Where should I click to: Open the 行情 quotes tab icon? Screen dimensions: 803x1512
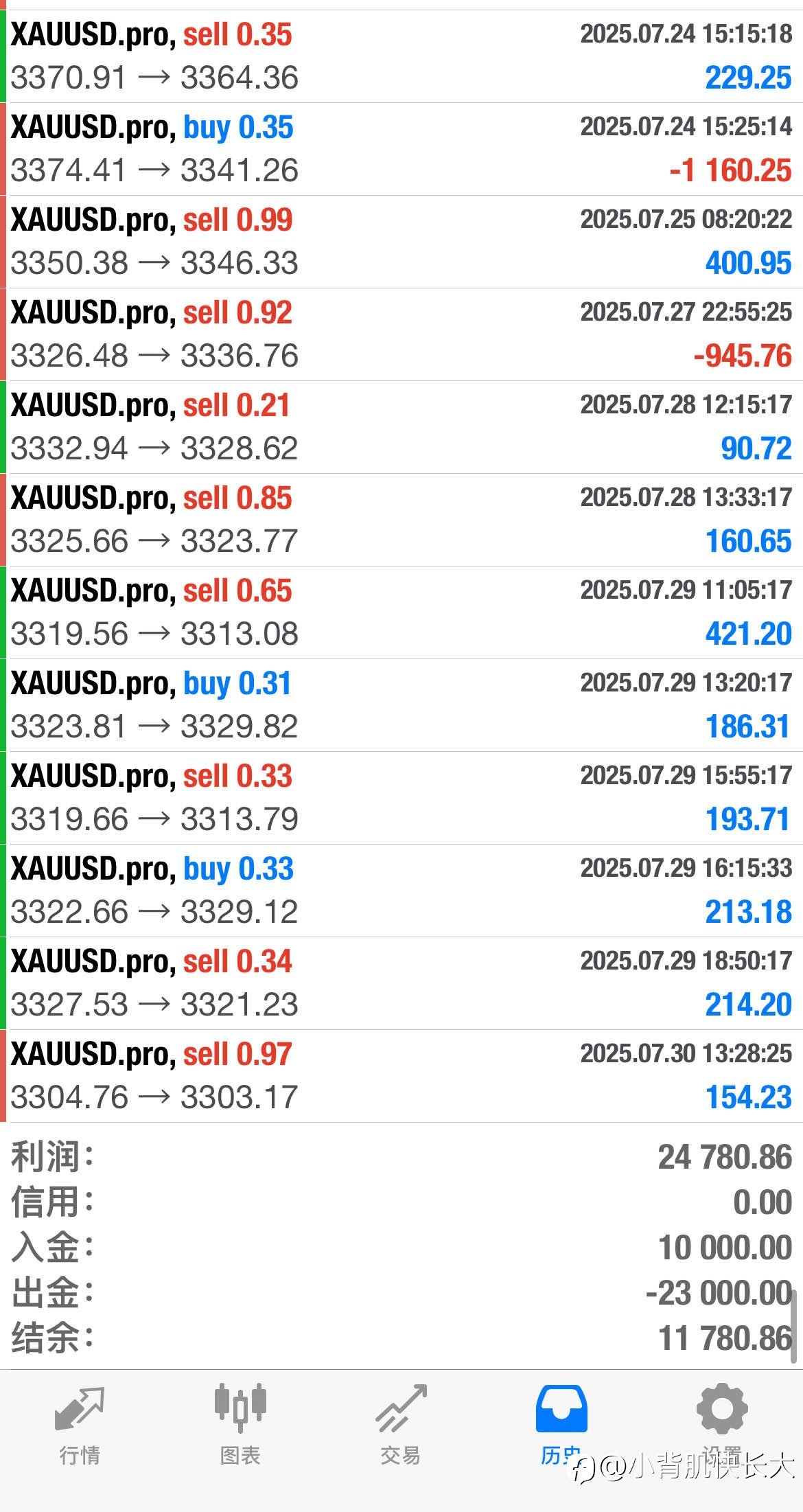coord(80,1408)
